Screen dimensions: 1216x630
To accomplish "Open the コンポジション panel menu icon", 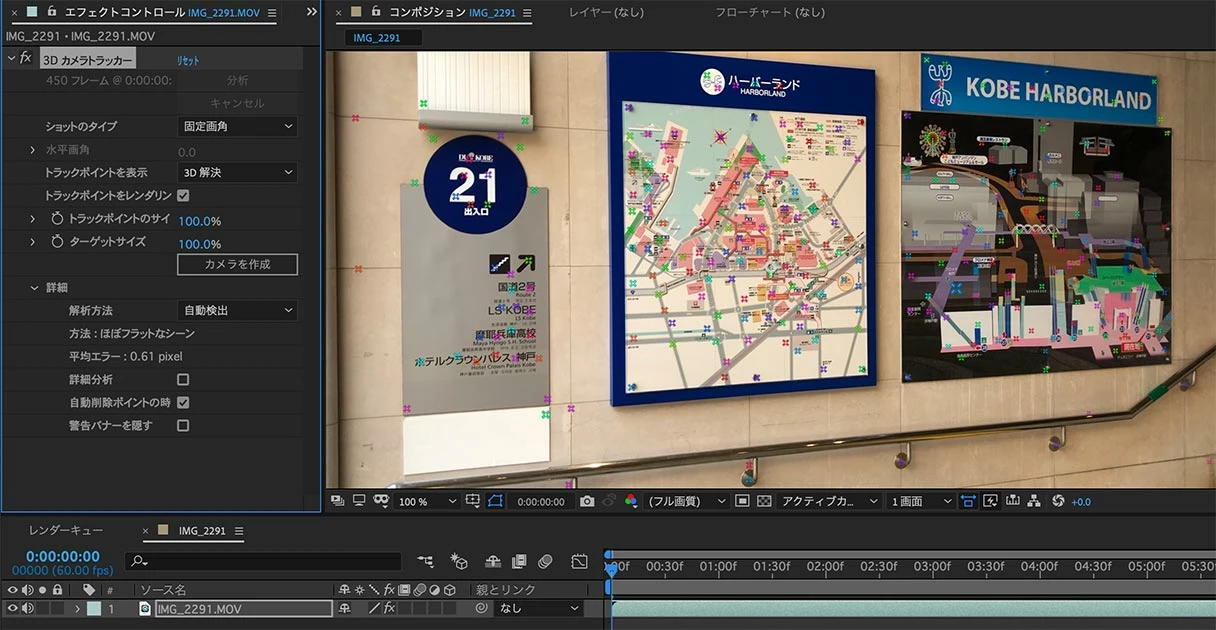I will pyautogui.click(x=526, y=13).
